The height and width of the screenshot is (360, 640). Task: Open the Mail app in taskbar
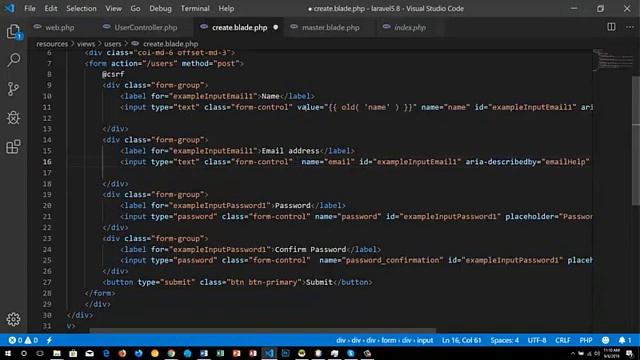(89, 353)
